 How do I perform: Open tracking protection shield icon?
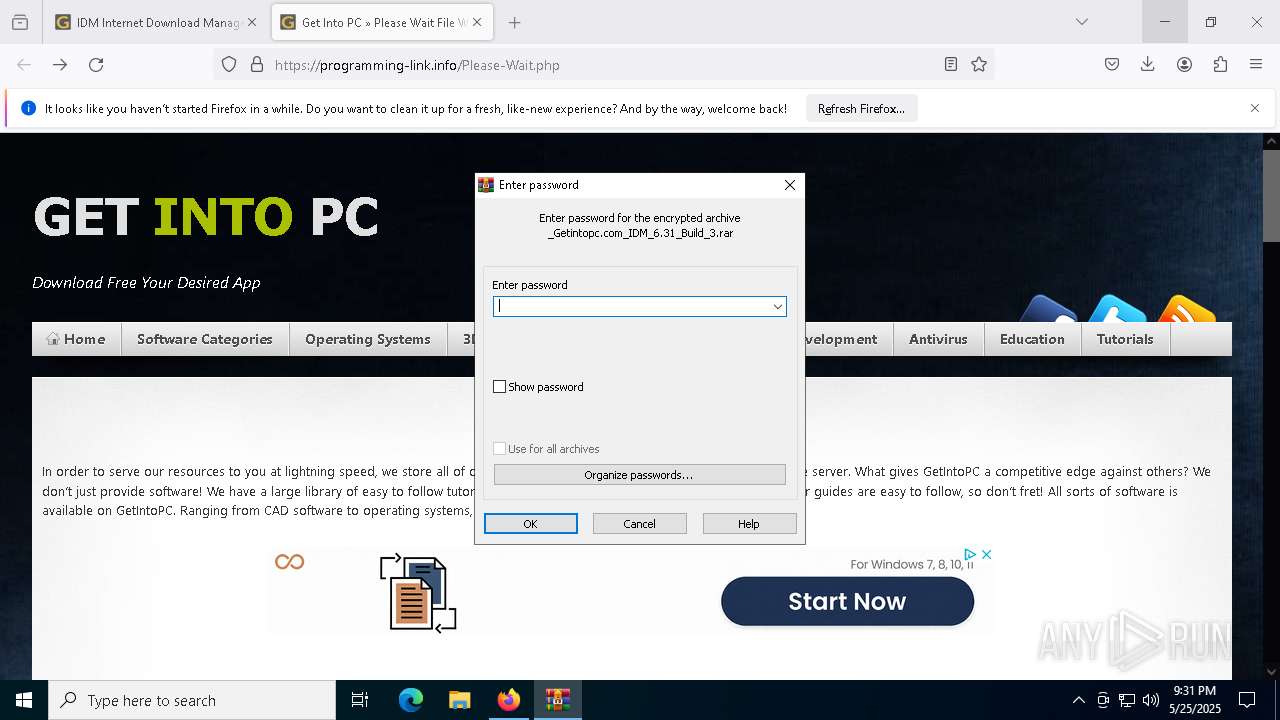point(229,65)
